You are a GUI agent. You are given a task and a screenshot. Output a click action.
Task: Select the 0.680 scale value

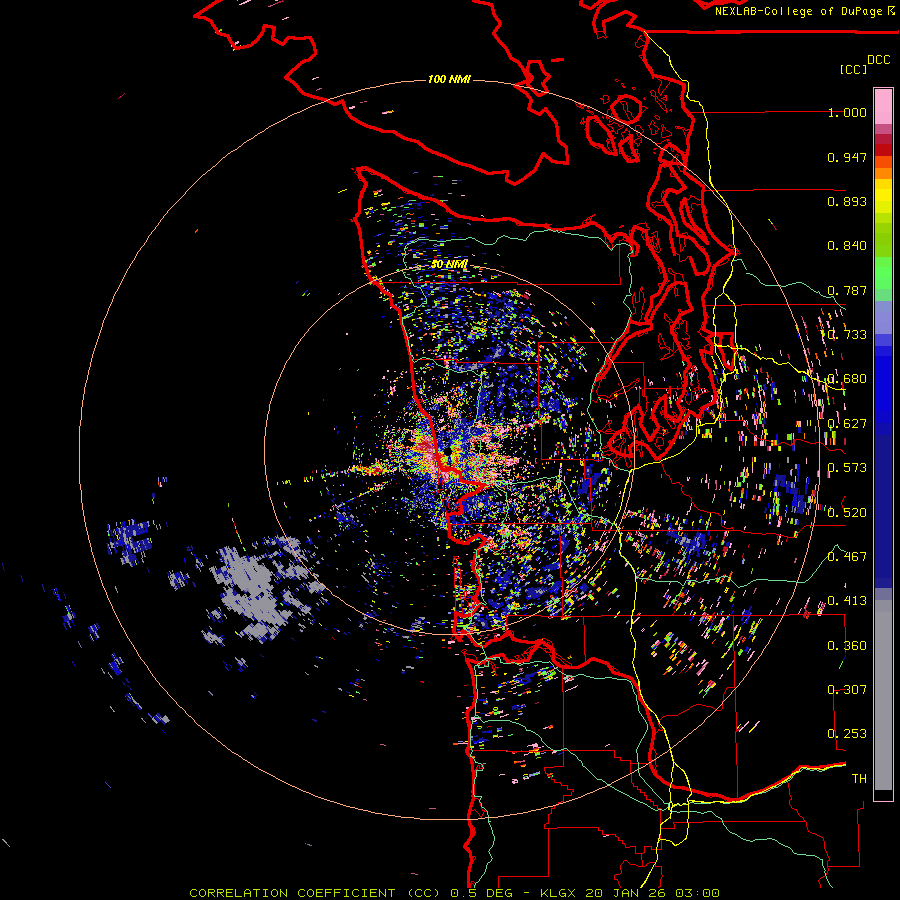[847, 379]
